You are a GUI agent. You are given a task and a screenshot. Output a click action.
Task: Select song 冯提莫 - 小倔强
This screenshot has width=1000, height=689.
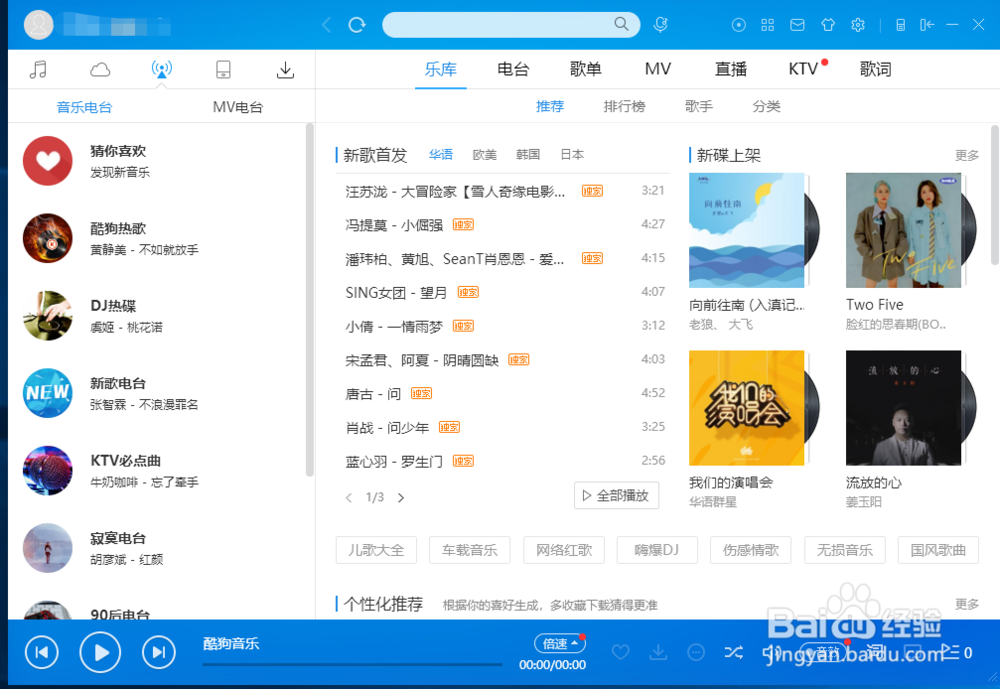tap(394, 225)
